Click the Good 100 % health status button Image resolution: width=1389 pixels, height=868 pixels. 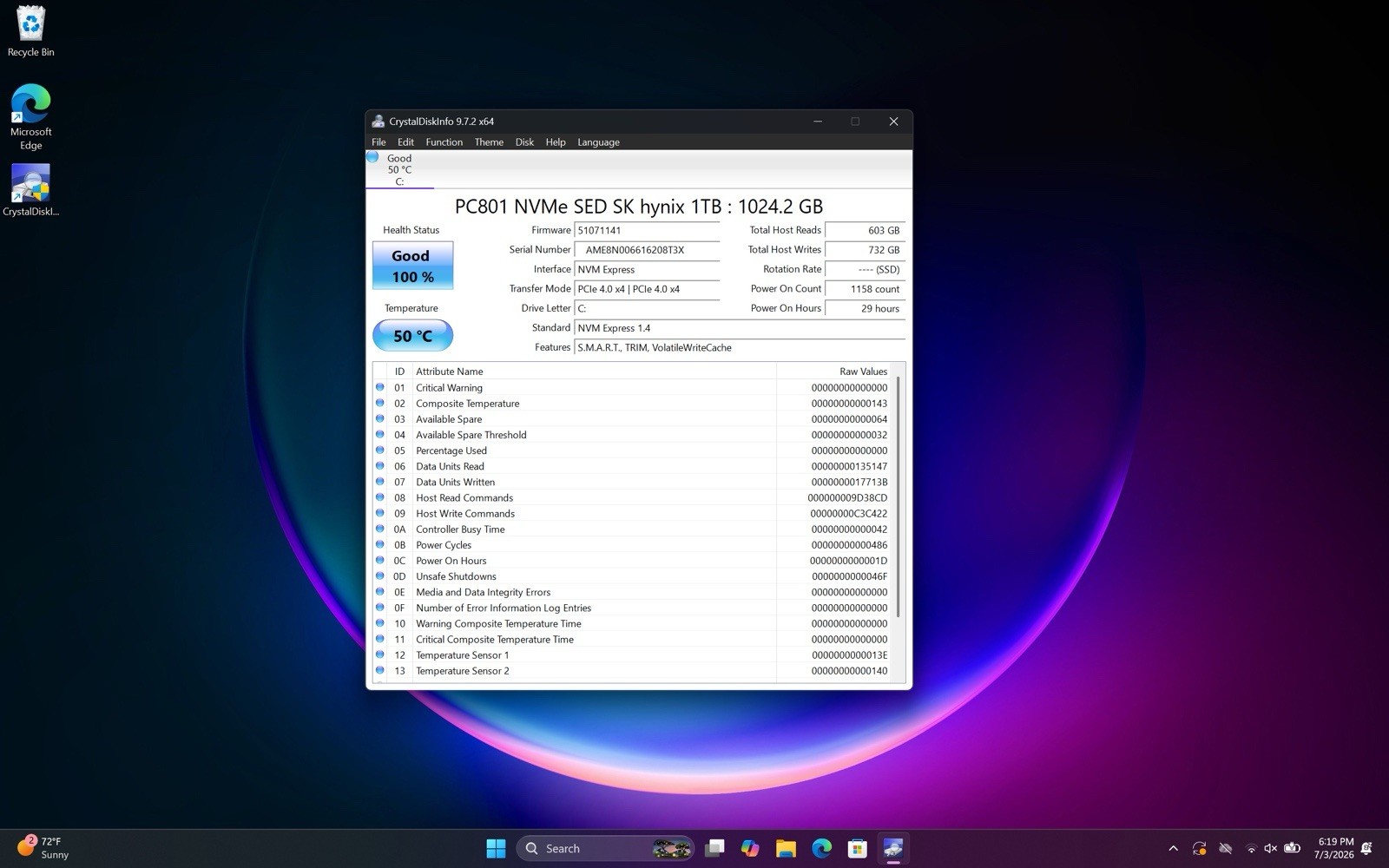(x=412, y=266)
